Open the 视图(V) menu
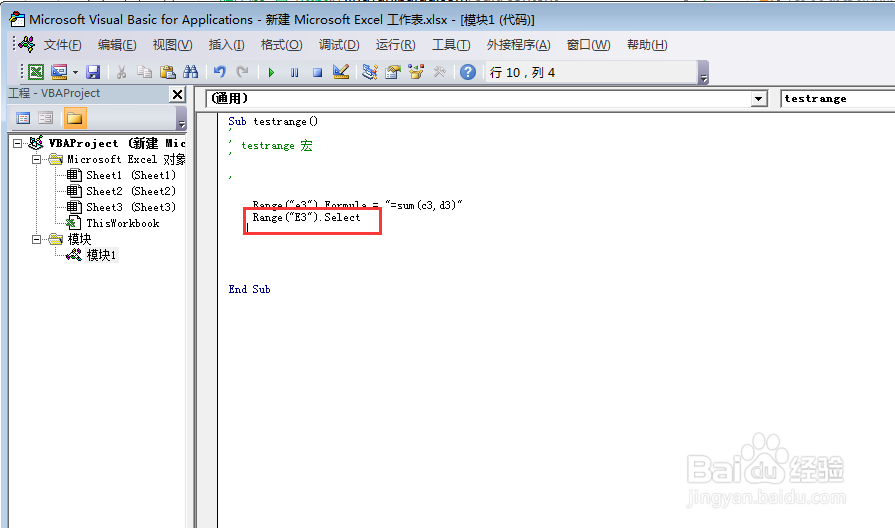The height and width of the screenshot is (528, 895). [172, 45]
